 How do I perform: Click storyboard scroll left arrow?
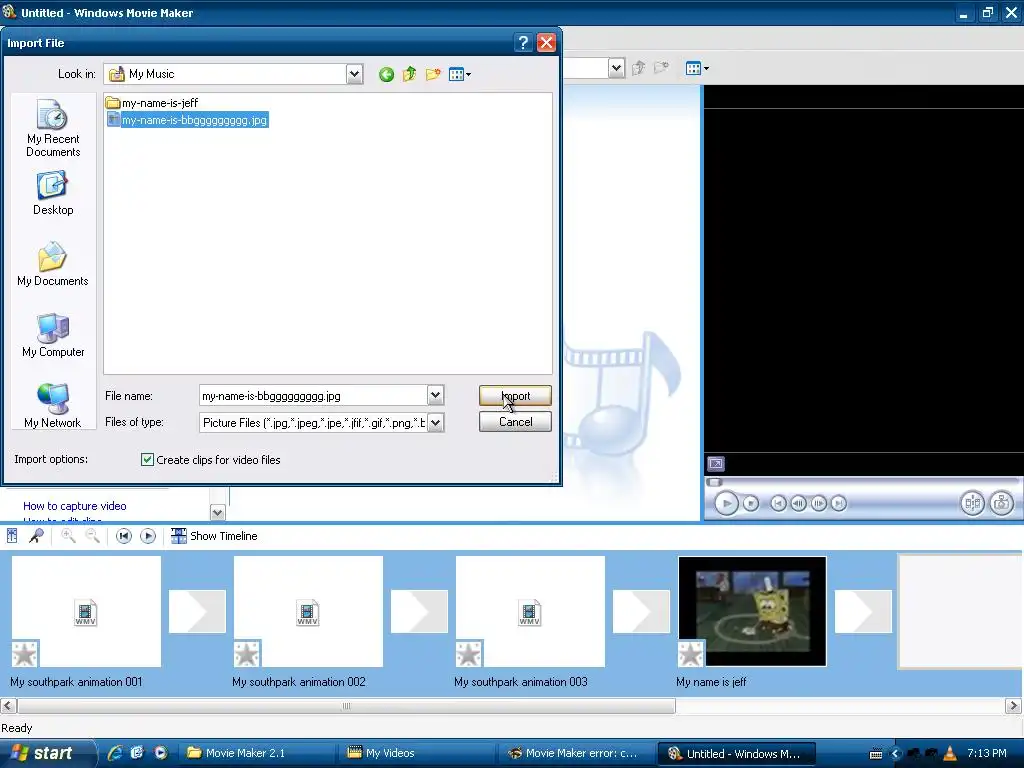pyautogui.click(x=8, y=706)
